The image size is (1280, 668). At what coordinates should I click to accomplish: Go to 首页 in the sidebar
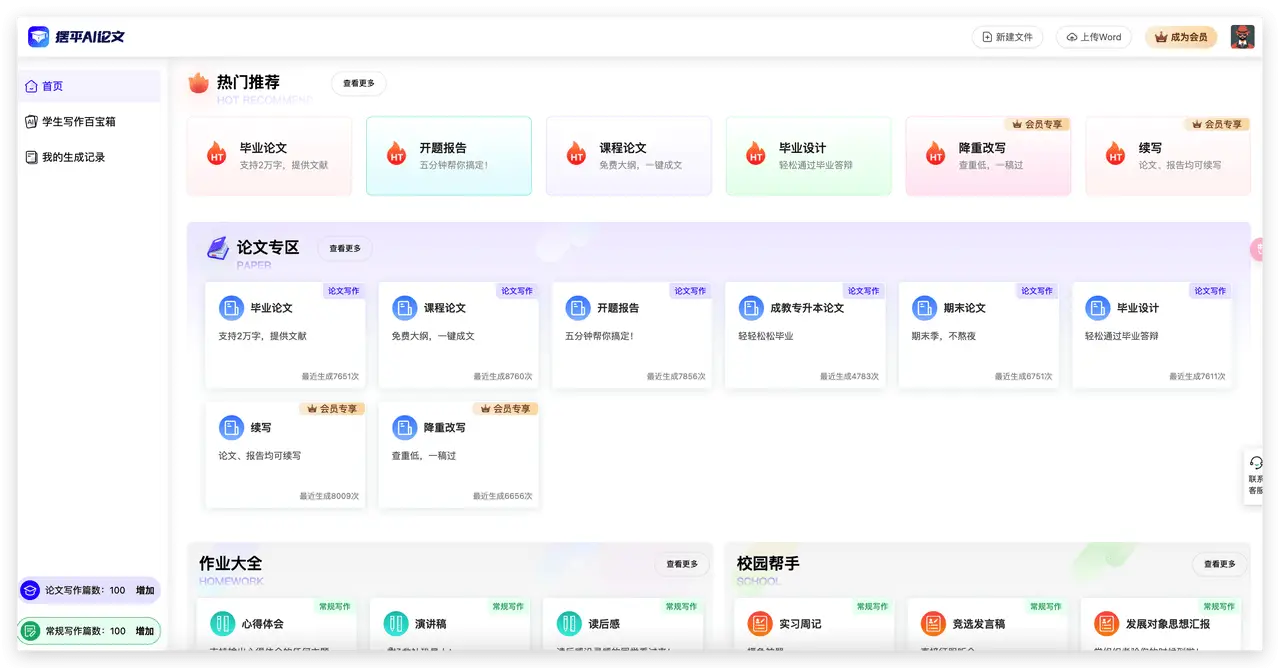point(89,86)
